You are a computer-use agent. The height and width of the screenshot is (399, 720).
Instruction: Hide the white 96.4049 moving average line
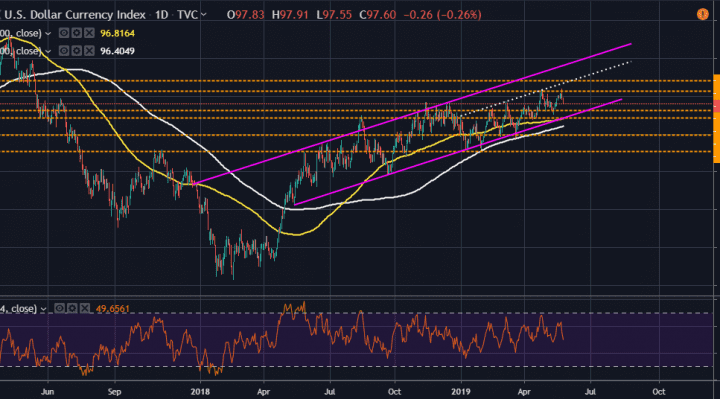[x=64, y=51]
